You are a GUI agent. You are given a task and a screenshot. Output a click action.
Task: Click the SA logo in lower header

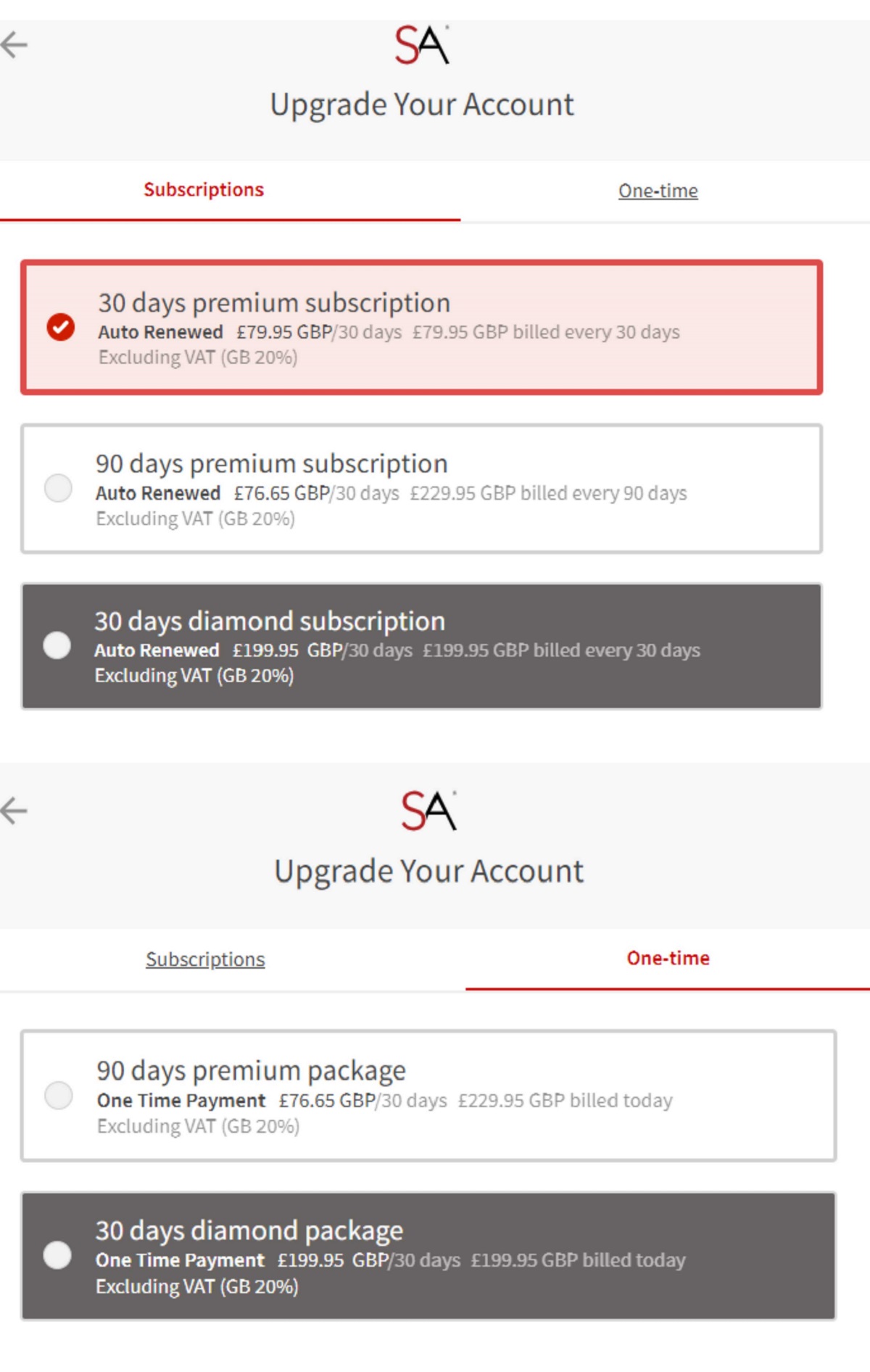[428, 811]
